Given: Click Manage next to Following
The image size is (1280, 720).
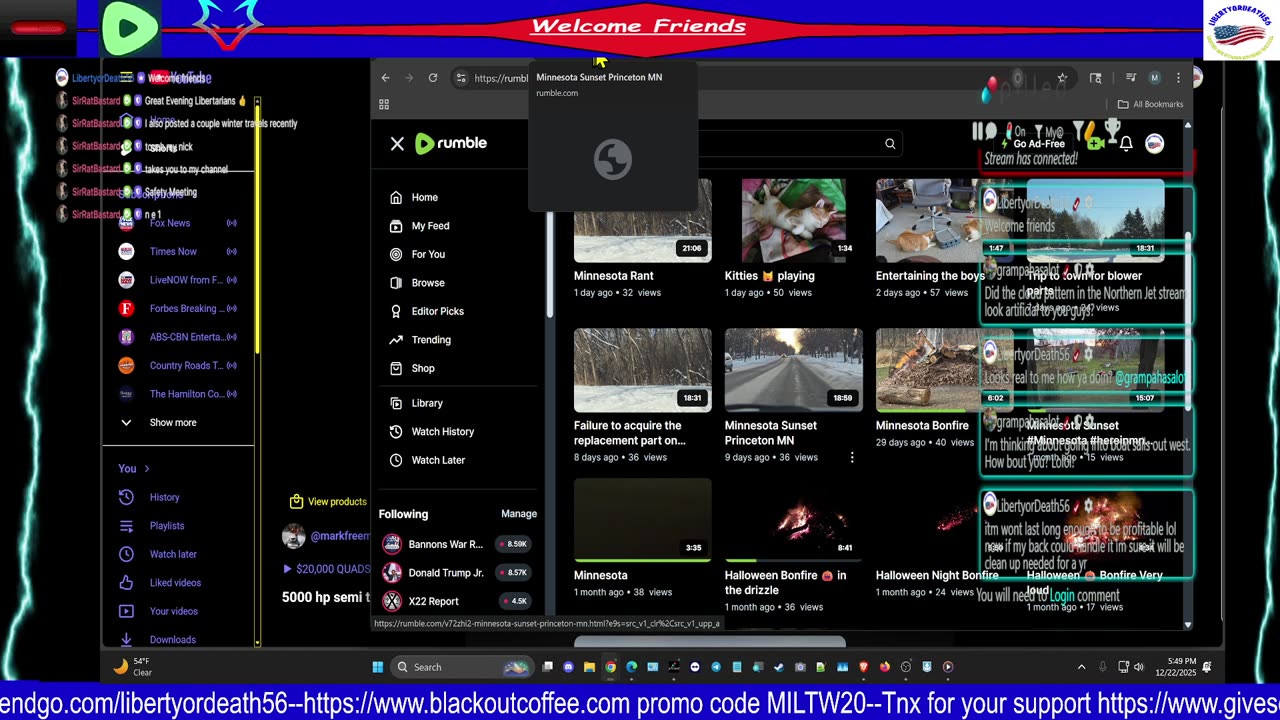Looking at the screenshot, I should [x=519, y=514].
